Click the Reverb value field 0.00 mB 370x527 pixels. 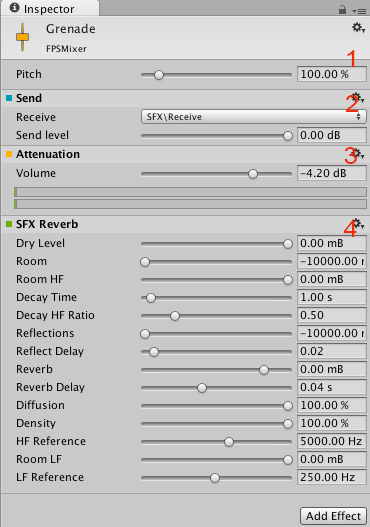332,369
